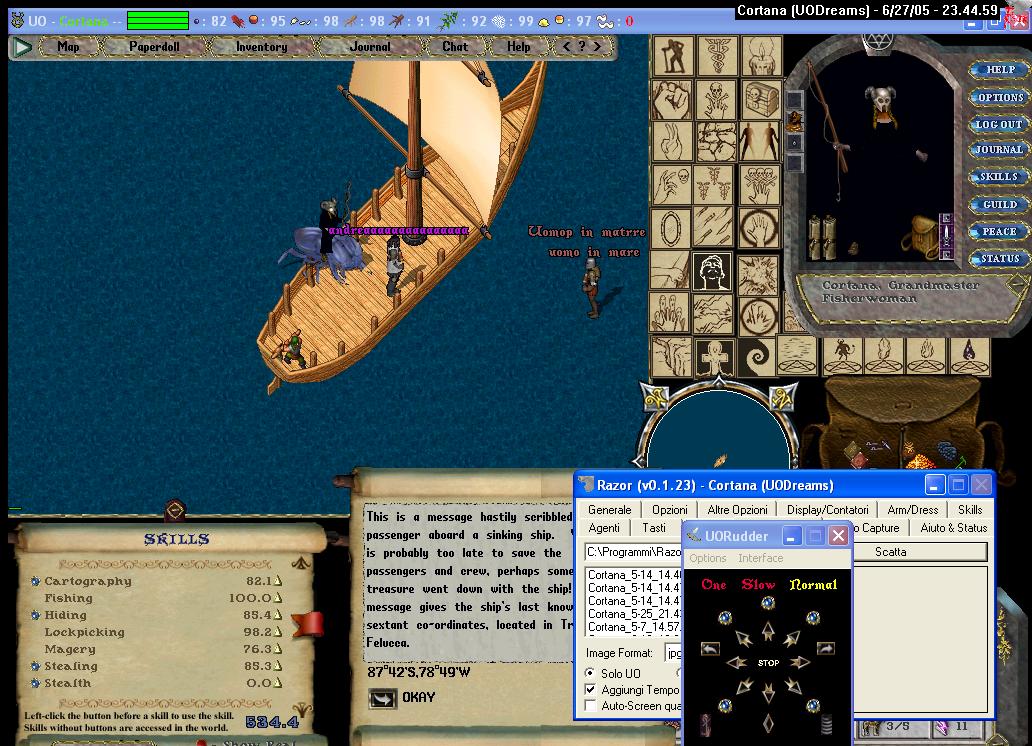Expand the skills scroll bottom ornament
This screenshot has width=1032, height=746.
[x=302, y=709]
